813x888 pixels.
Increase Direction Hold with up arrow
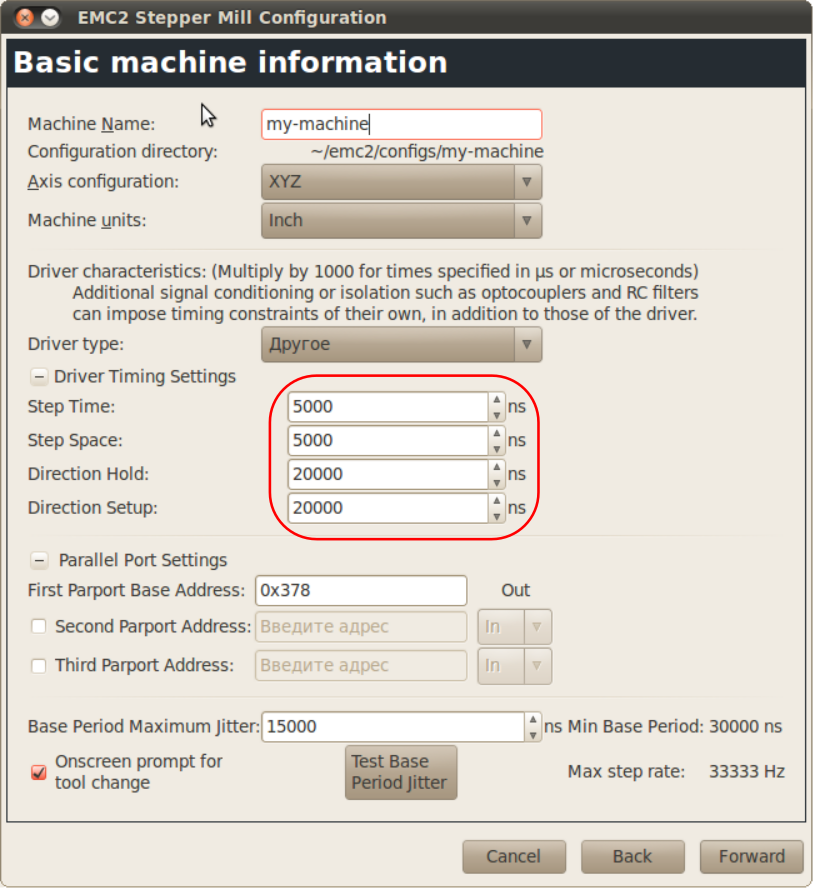[497, 467]
